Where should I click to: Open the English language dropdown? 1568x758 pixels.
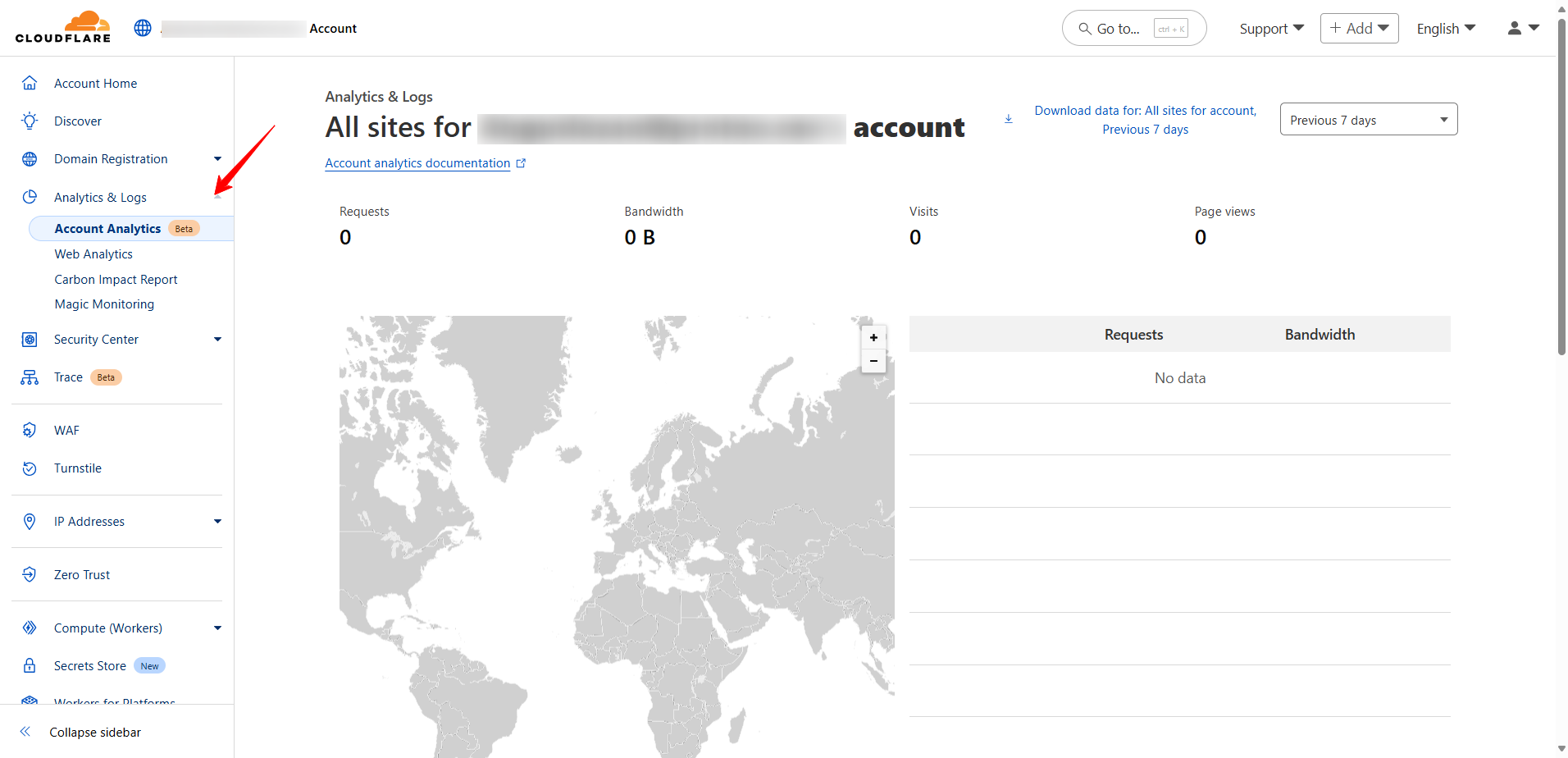pyautogui.click(x=1446, y=29)
